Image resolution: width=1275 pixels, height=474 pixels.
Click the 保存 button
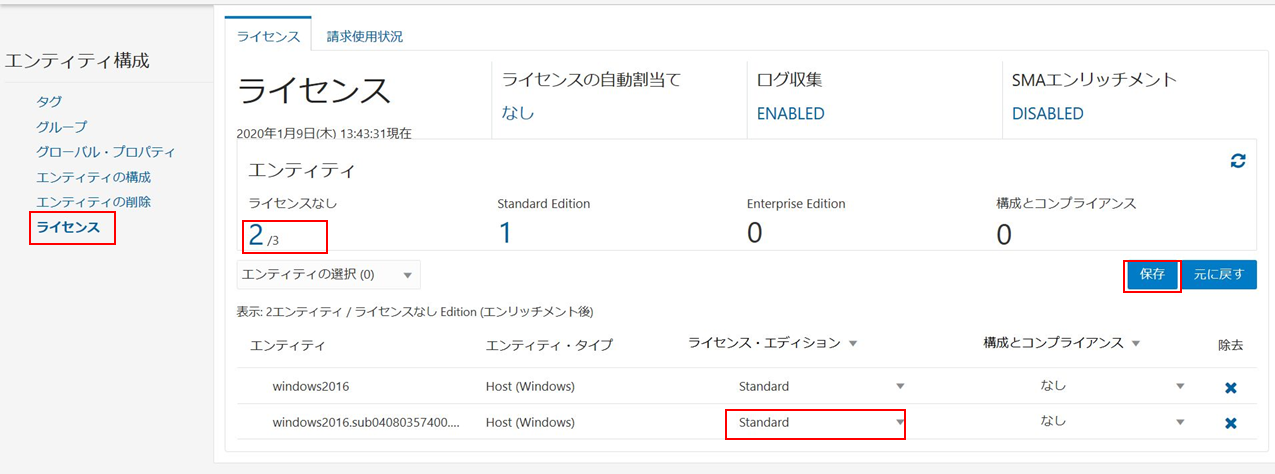(x=1152, y=274)
